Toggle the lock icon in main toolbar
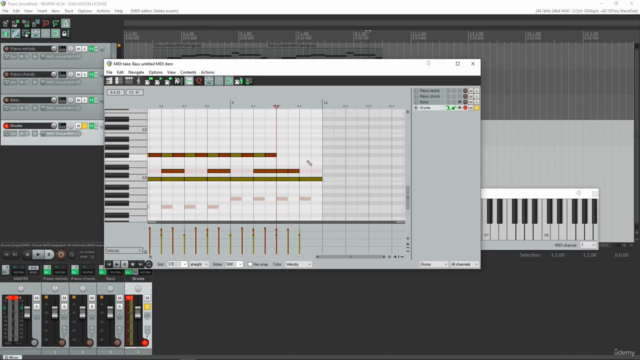640x360 pixels. tap(65, 33)
